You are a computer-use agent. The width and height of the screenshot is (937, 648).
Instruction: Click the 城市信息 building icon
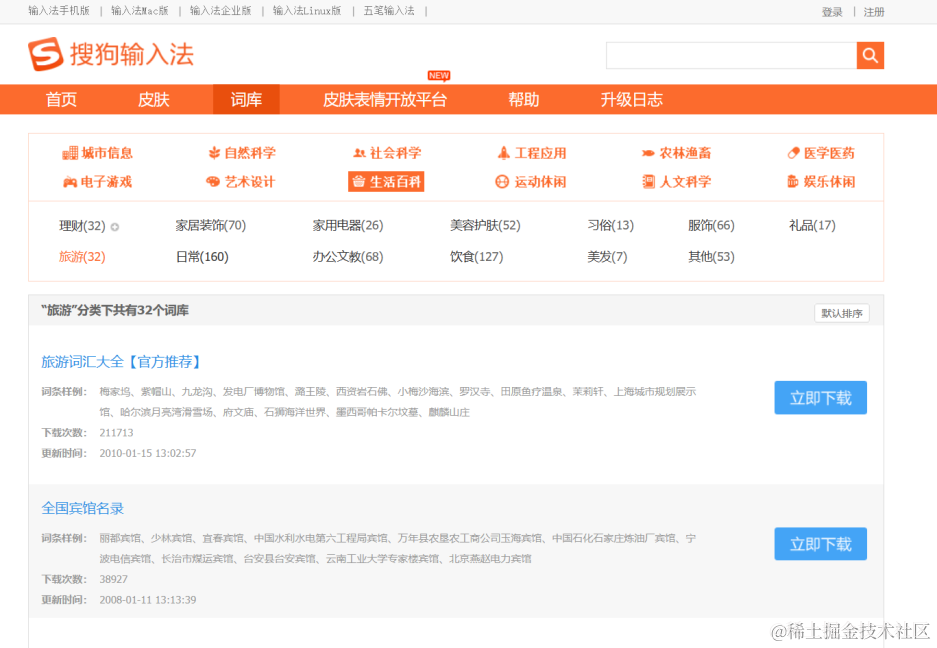tap(70, 153)
